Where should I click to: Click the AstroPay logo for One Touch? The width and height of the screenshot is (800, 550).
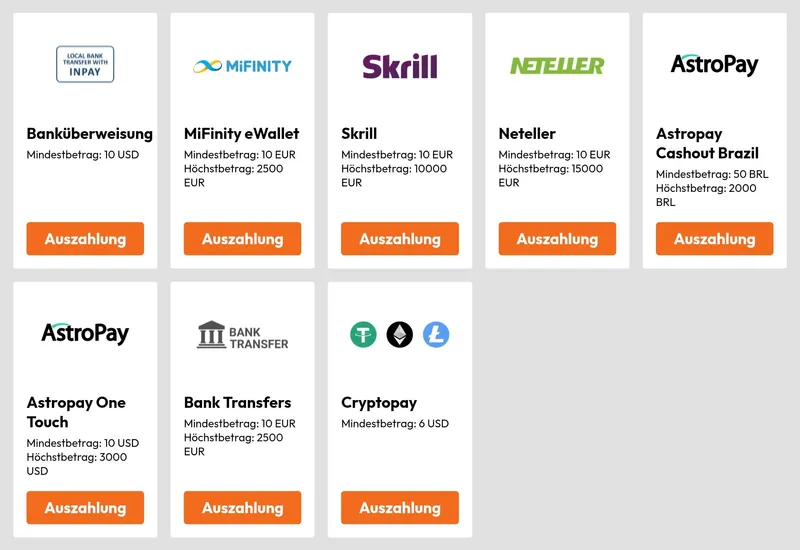click(x=85, y=333)
